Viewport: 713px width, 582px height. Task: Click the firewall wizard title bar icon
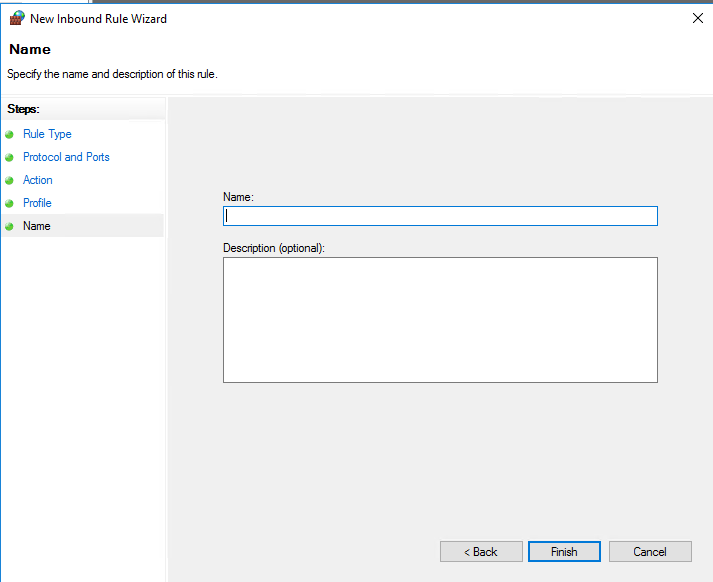(17, 18)
